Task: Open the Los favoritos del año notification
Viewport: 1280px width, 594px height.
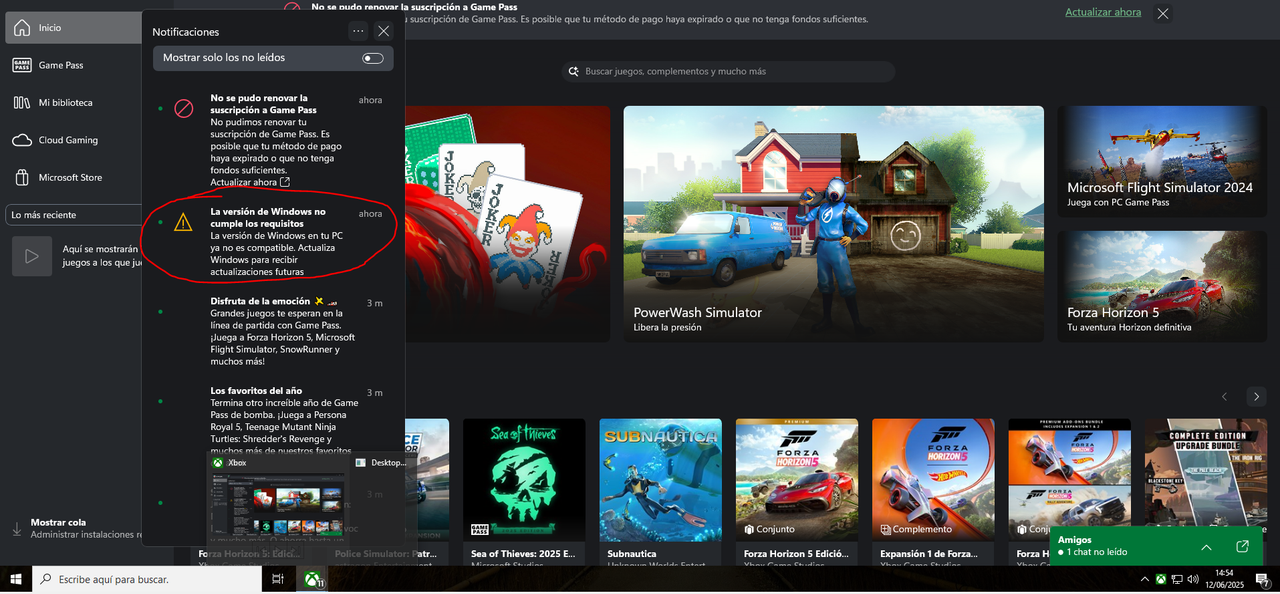Action: 272,420
